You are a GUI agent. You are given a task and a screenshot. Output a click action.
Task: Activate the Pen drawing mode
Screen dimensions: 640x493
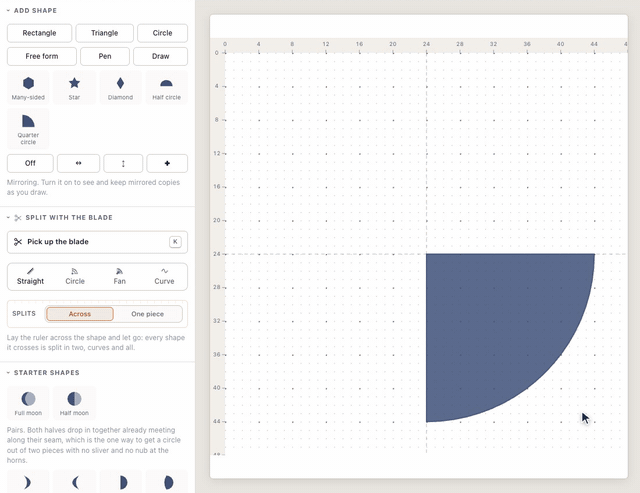tap(105, 56)
